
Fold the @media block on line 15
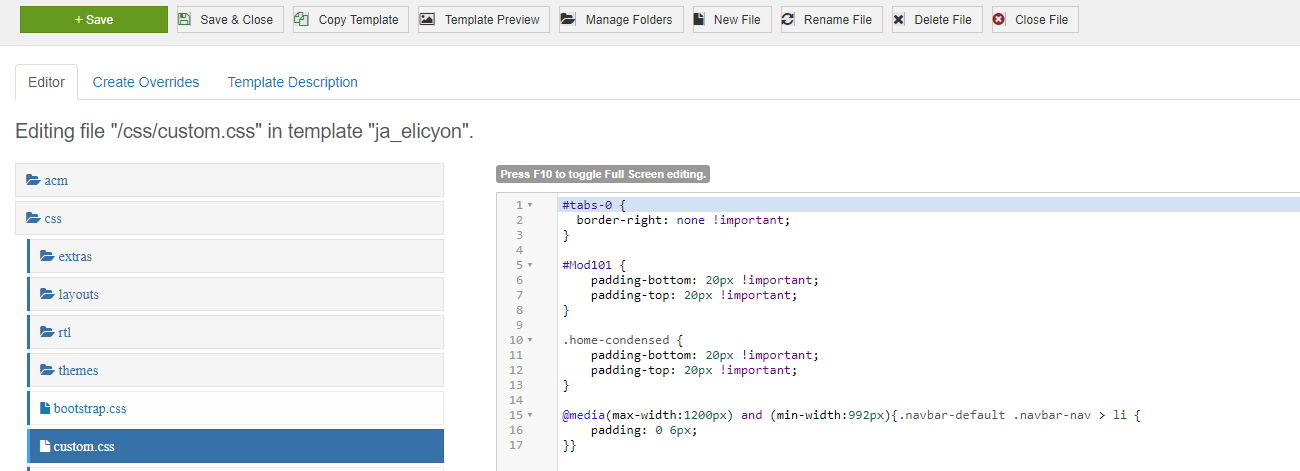pyautogui.click(x=530, y=415)
